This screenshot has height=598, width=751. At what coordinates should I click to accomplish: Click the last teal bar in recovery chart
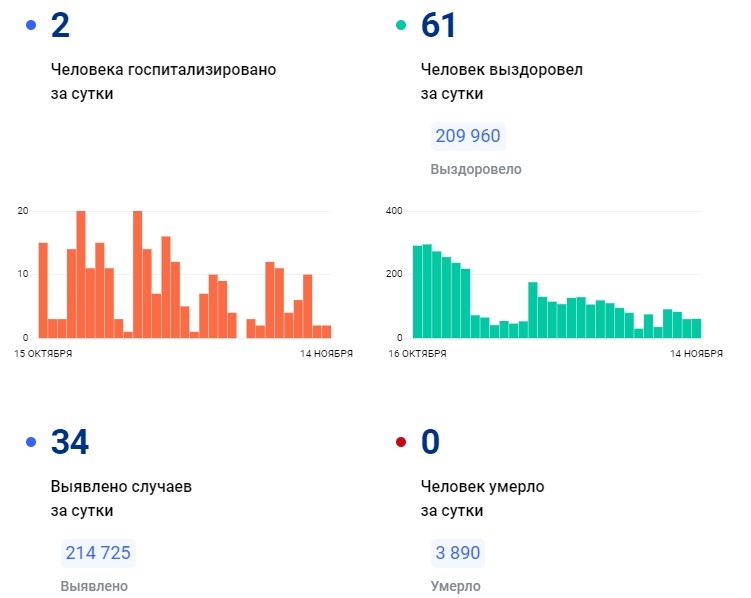point(696,328)
